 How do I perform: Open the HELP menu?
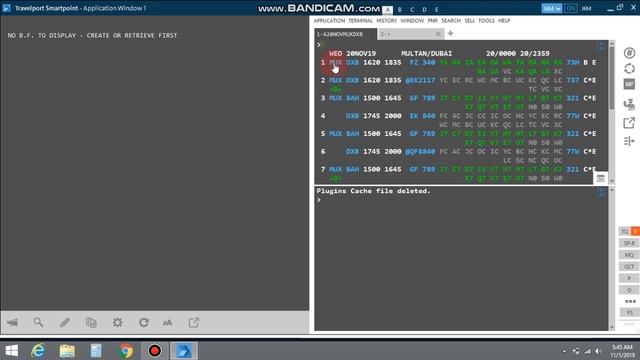tap(504, 21)
